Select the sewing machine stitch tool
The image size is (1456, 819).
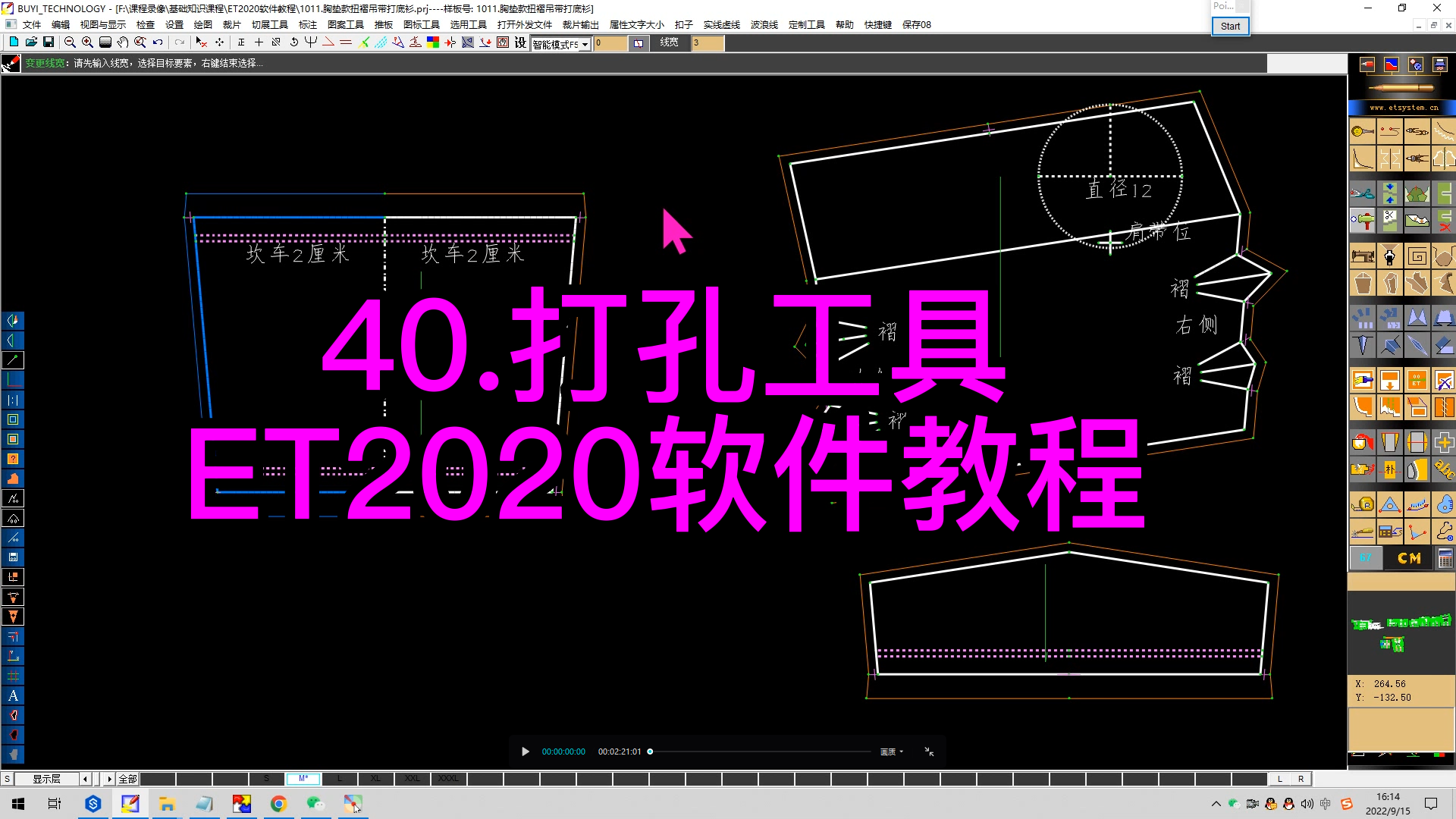[1363, 256]
